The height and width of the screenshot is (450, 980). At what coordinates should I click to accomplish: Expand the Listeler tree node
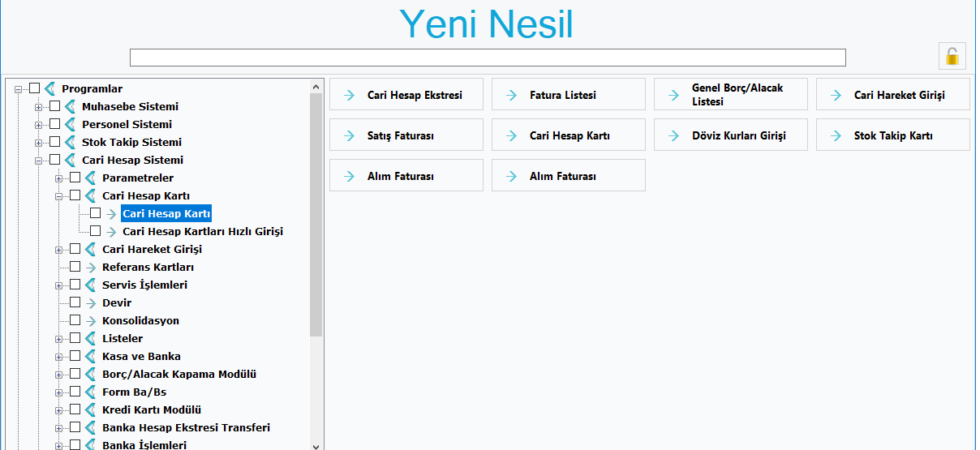point(59,339)
